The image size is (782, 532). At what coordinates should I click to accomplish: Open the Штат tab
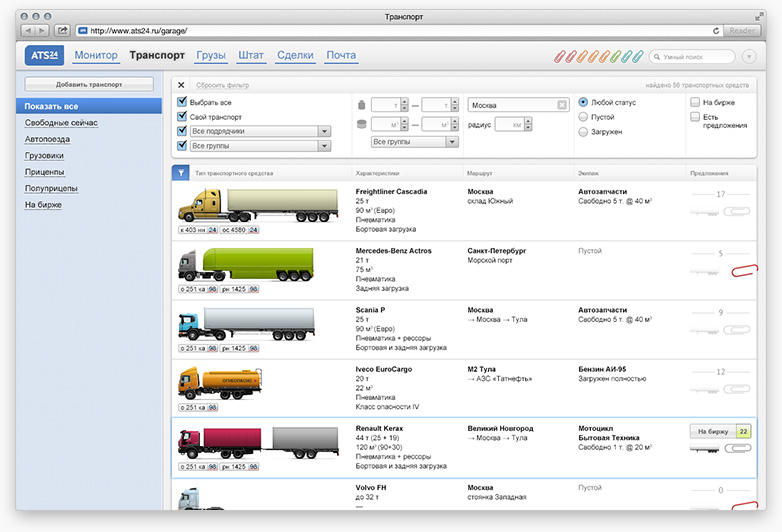pyautogui.click(x=250, y=55)
